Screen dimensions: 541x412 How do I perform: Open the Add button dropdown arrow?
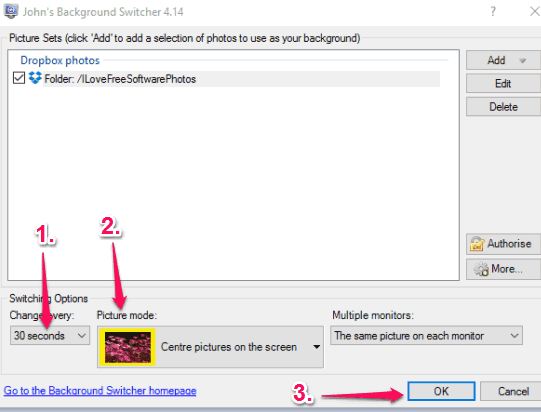pos(522,61)
